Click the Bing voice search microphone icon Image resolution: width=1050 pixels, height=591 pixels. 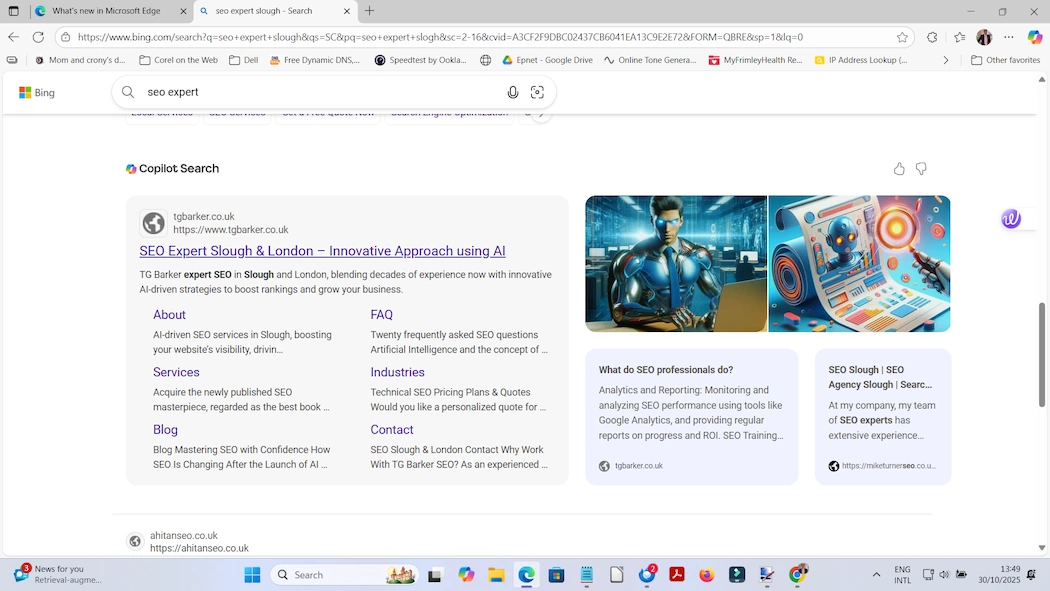point(513,92)
